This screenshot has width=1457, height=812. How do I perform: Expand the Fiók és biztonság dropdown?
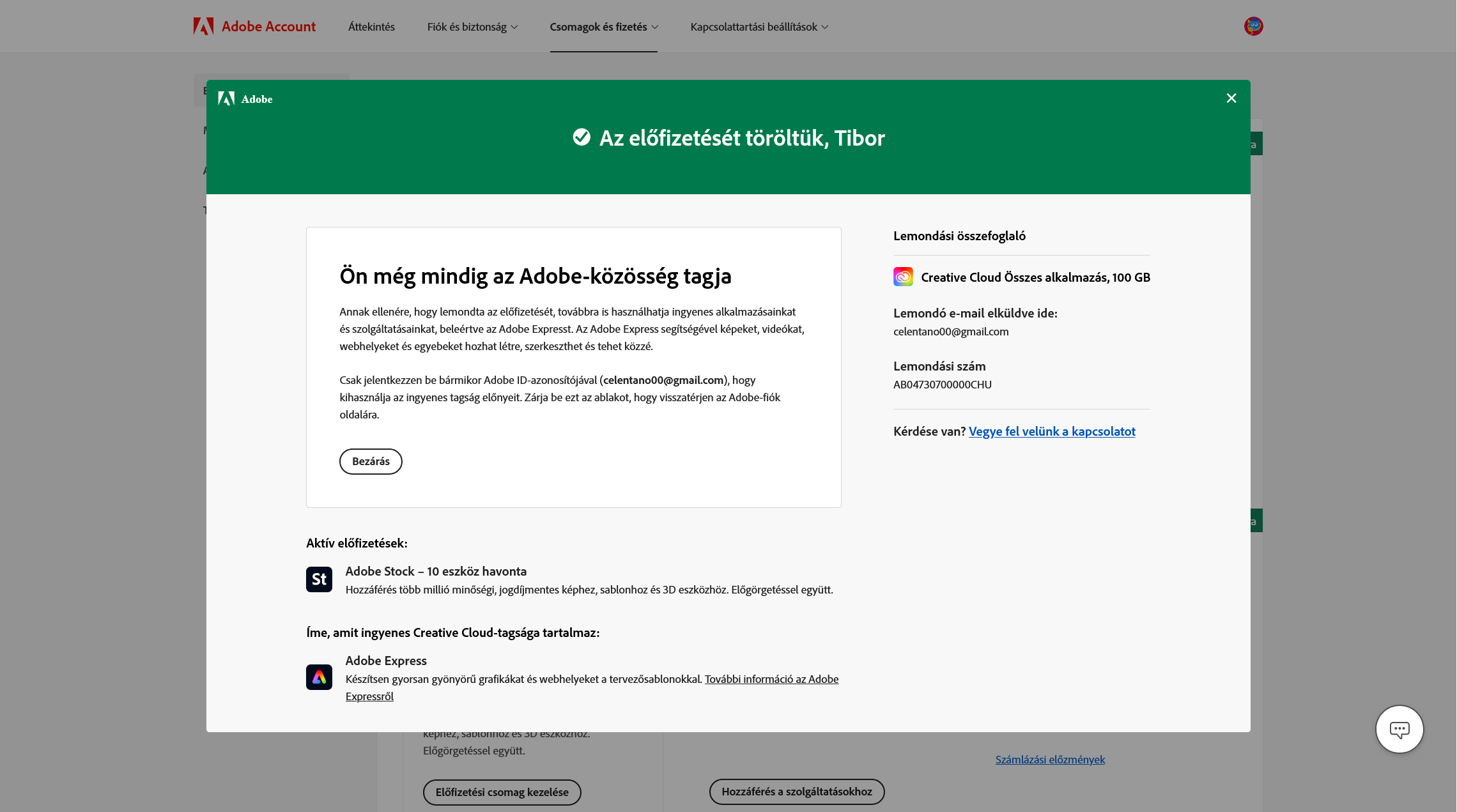coord(472,26)
